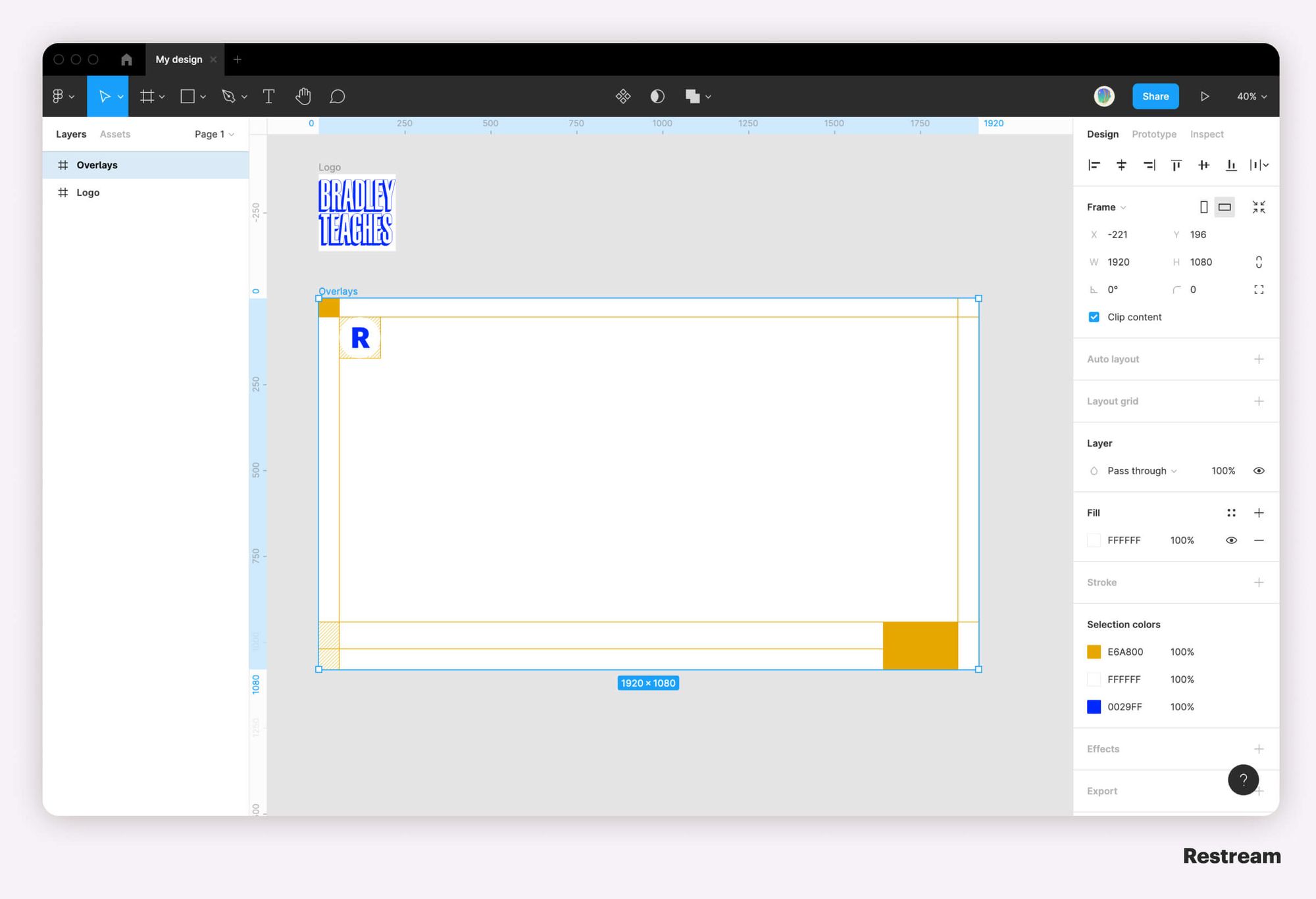Hide the Overlays layer eye
Screen dimensions: 1316x899
pyautogui.click(x=236, y=165)
